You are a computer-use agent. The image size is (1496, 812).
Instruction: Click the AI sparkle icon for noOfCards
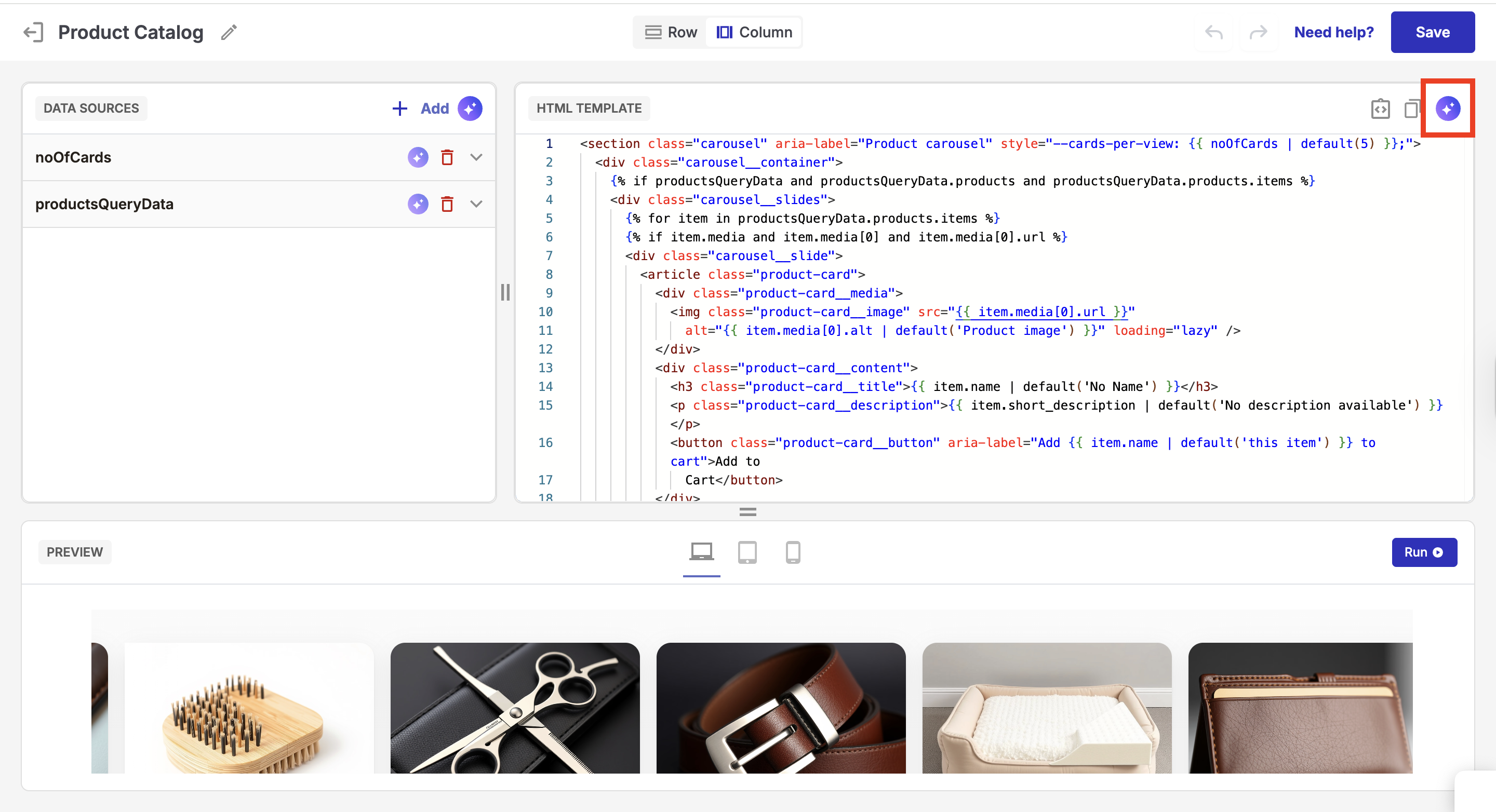click(x=418, y=157)
